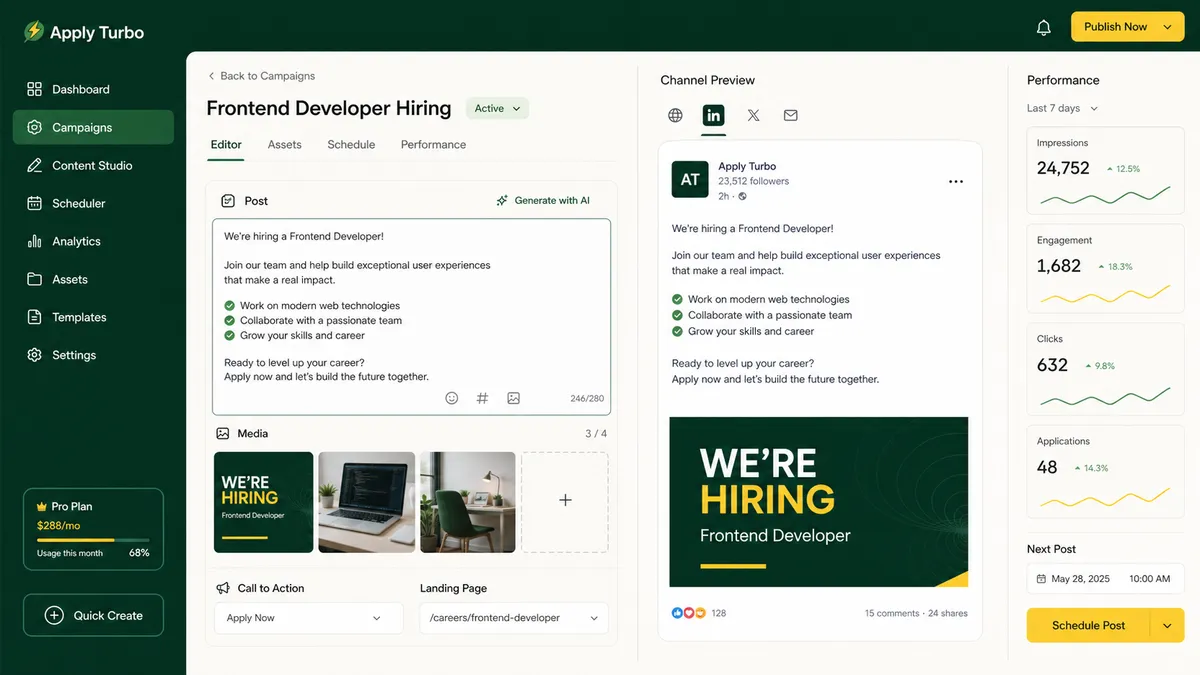Click the insert image icon in post editor

pos(513,398)
